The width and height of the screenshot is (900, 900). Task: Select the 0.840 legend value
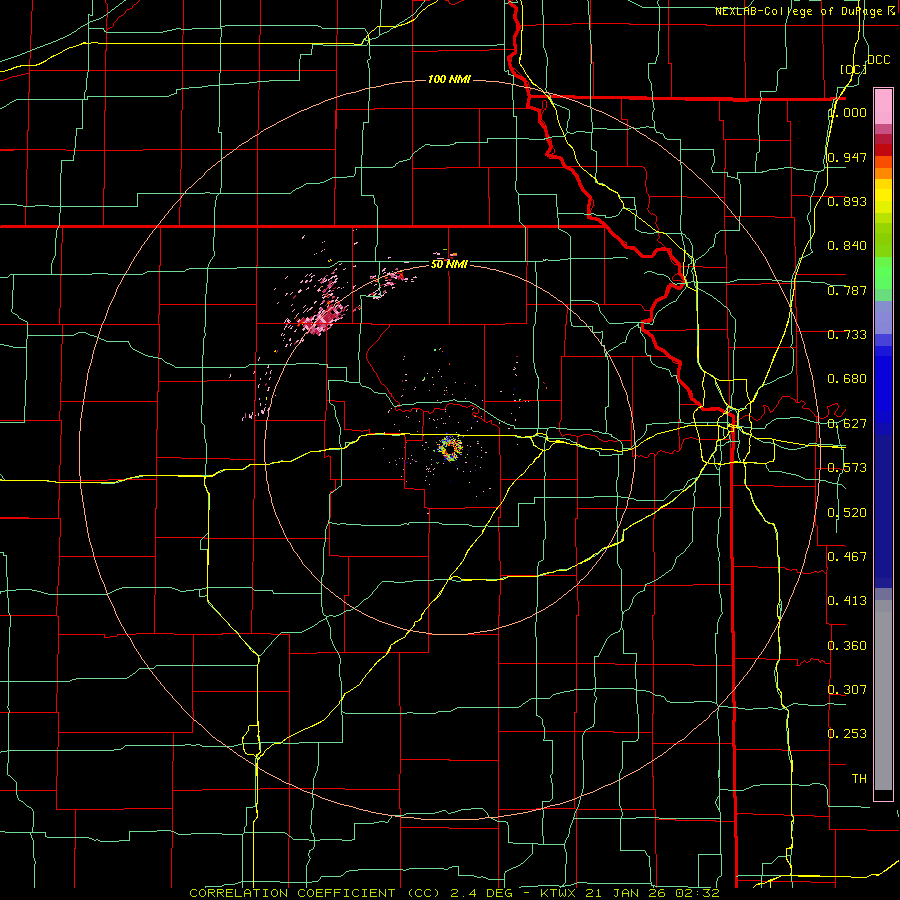(x=847, y=246)
